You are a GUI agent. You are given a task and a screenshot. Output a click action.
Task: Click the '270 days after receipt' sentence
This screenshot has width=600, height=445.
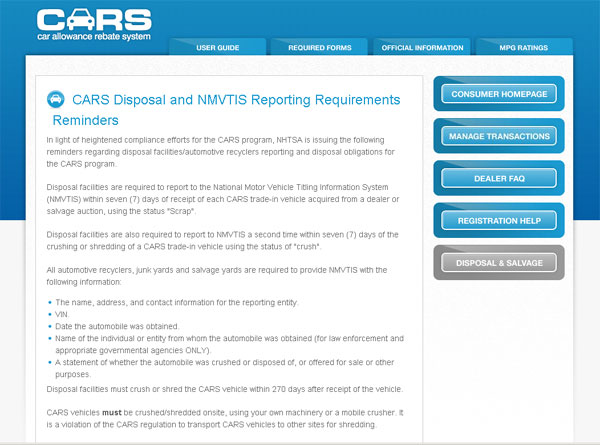pyautogui.click(x=225, y=389)
